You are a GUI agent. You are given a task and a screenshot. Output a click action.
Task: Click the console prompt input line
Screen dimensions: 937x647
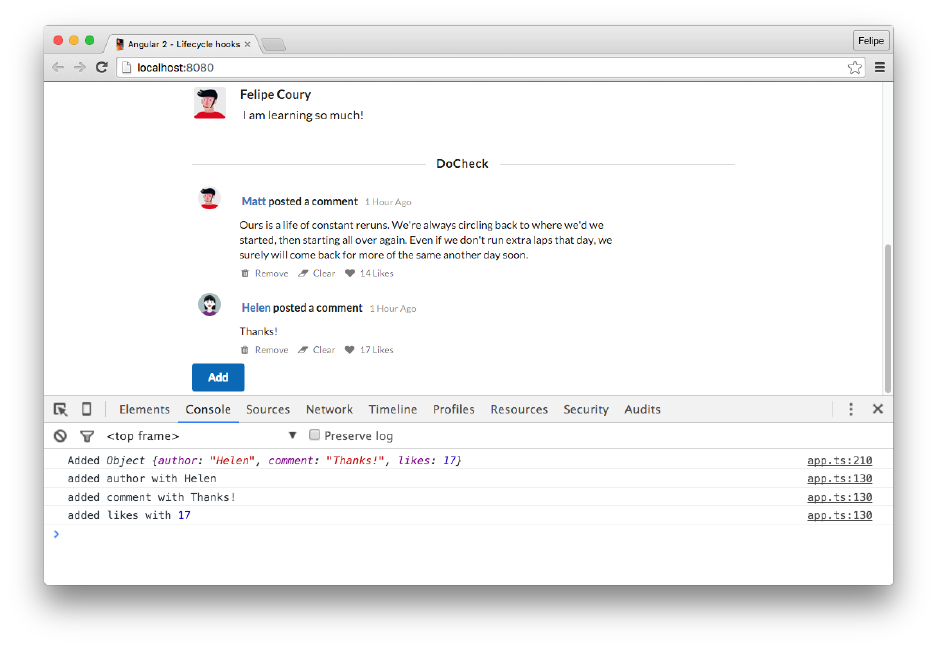[x=468, y=534]
